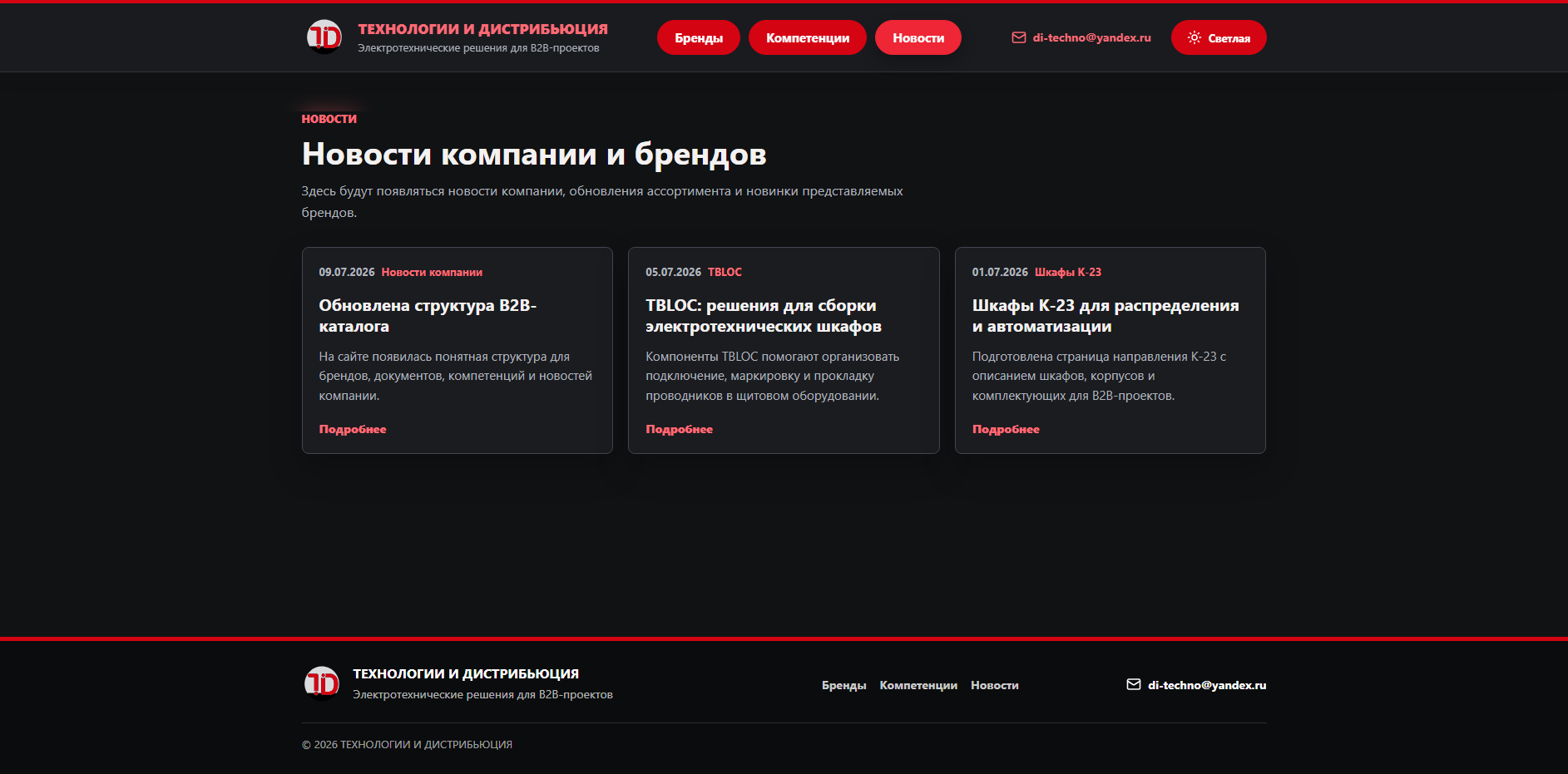Click the Шкафы K-23 category tag
Image resolution: width=1568 pixels, height=774 pixels.
click(1068, 272)
